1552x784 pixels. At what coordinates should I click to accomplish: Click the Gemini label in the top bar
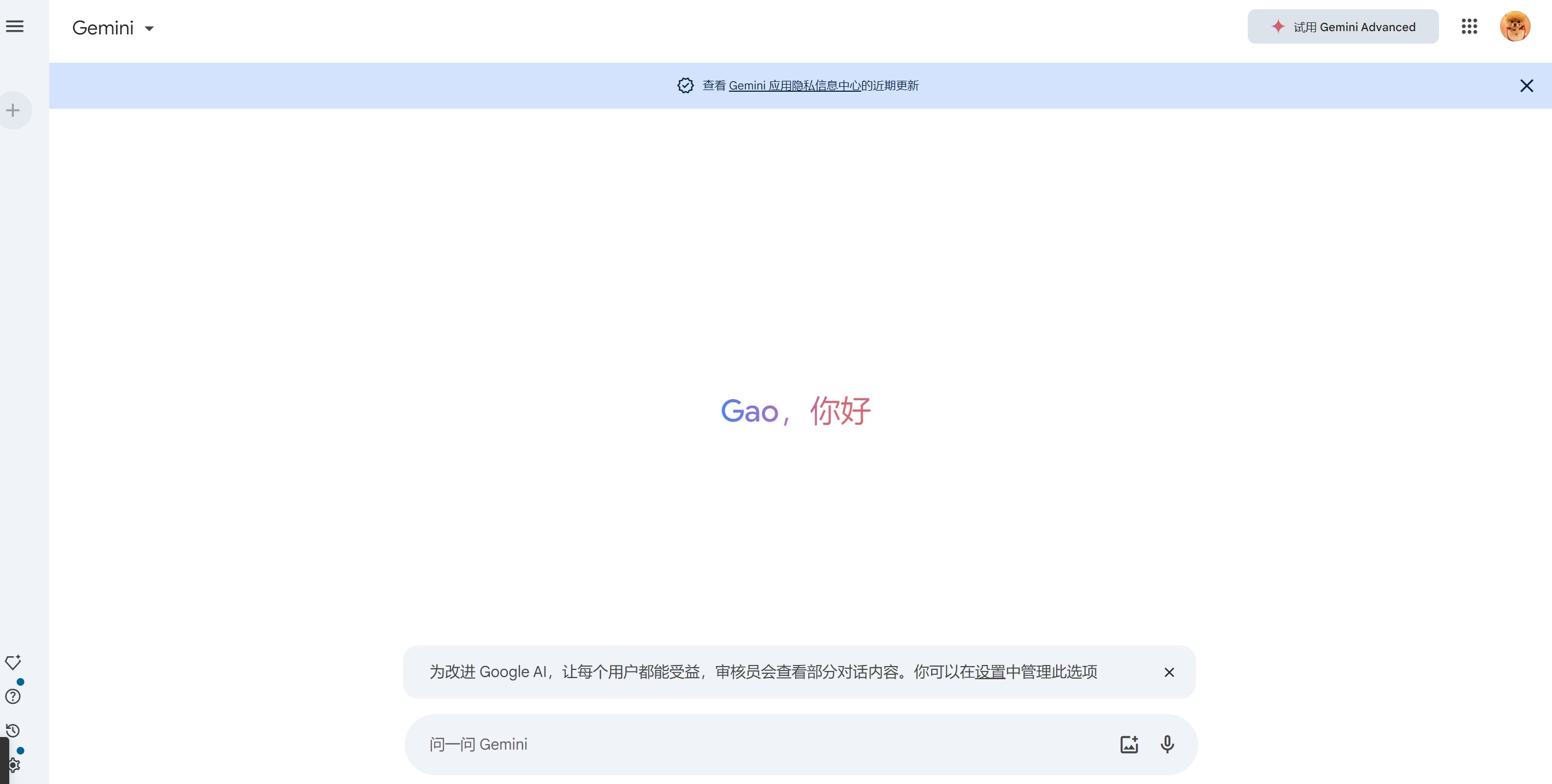103,27
